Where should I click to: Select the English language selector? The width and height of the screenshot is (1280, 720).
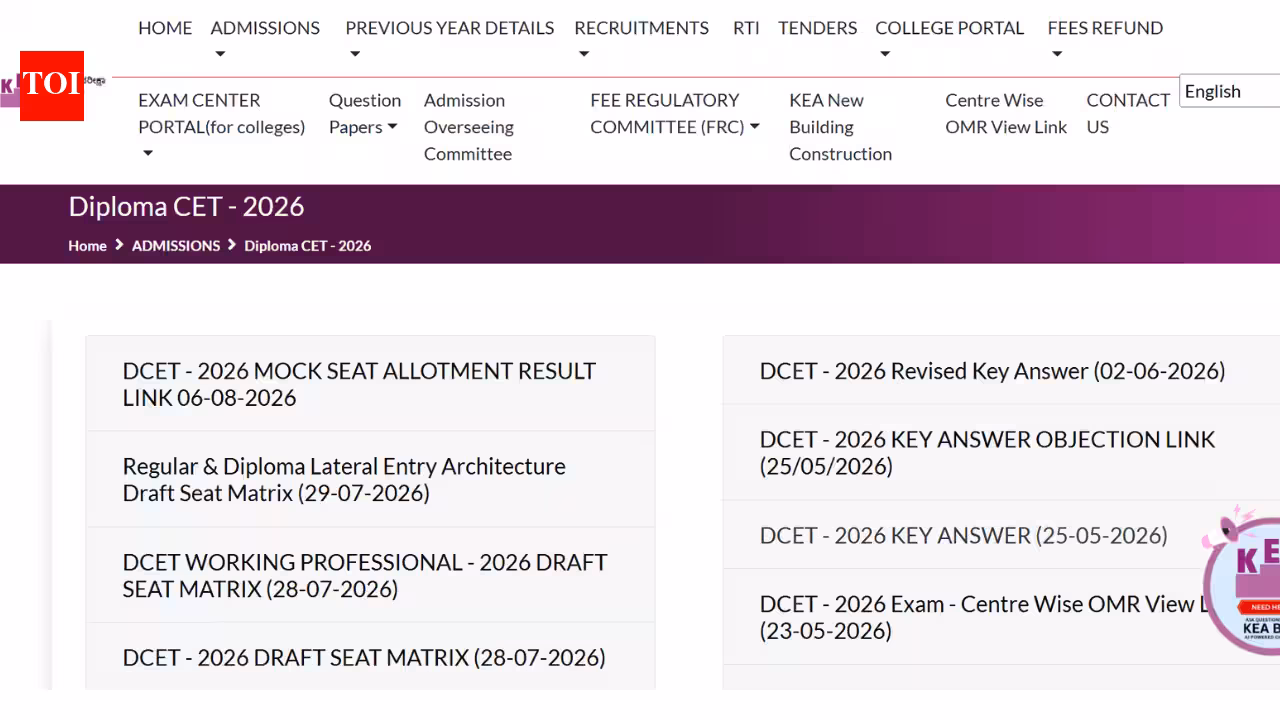point(1230,91)
